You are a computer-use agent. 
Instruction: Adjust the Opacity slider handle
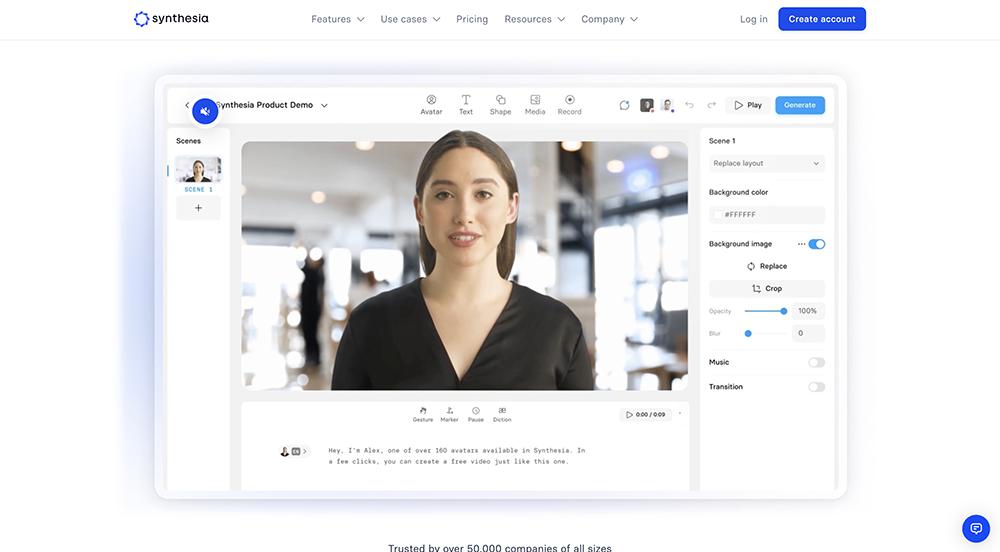point(784,311)
